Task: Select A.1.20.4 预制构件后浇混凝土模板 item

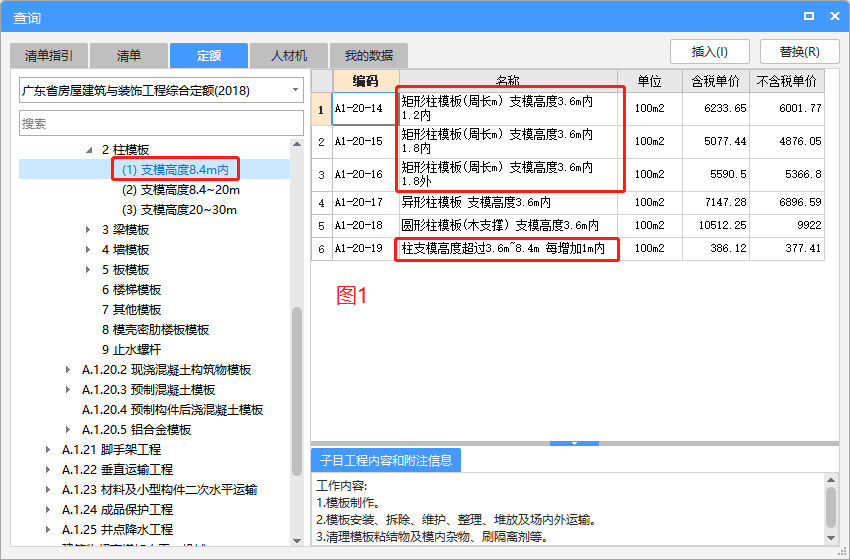Action: coord(172,410)
